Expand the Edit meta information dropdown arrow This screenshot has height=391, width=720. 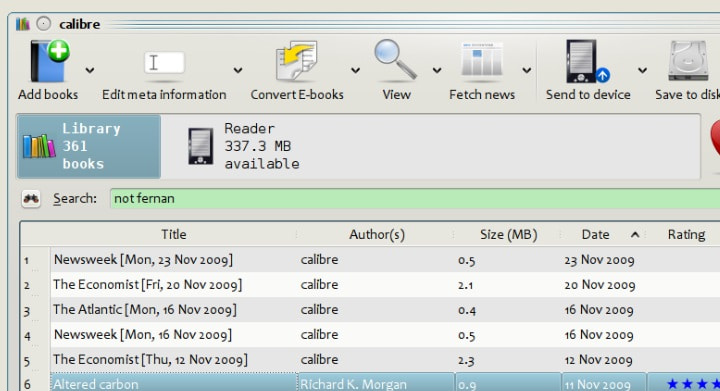pyautogui.click(x=237, y=70)
